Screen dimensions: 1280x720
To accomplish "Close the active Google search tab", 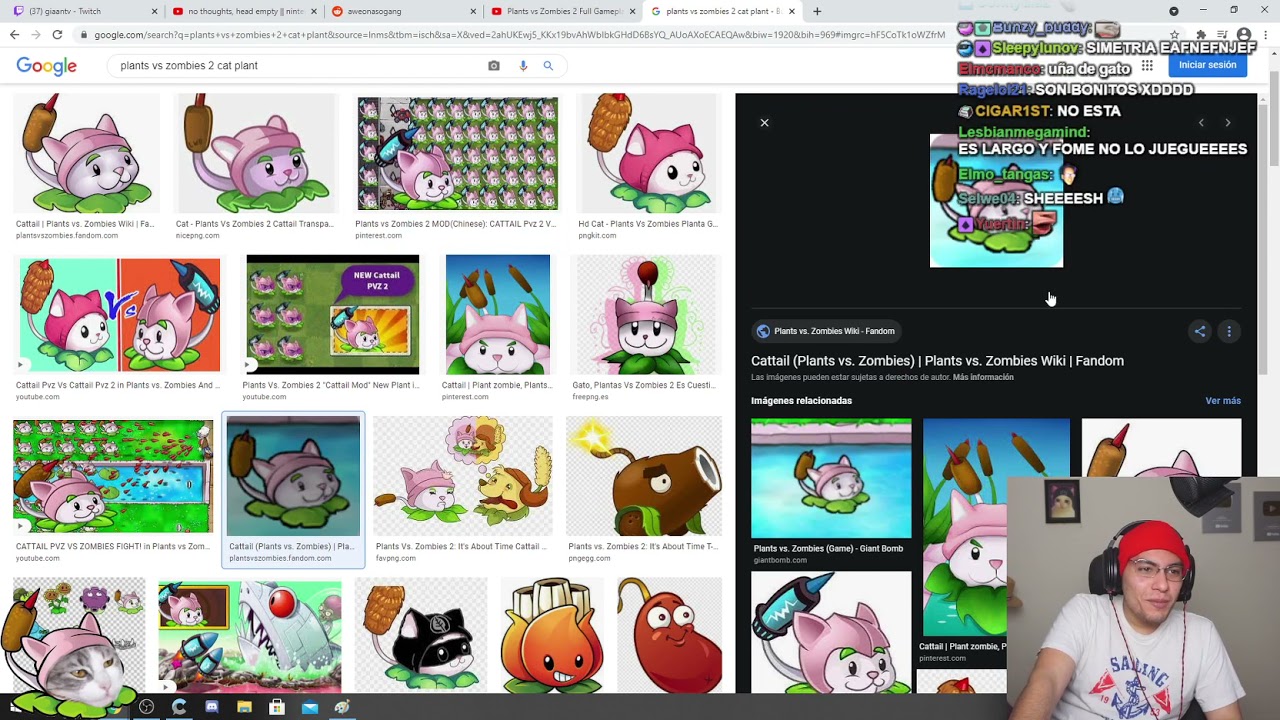I will coord(792,11).
